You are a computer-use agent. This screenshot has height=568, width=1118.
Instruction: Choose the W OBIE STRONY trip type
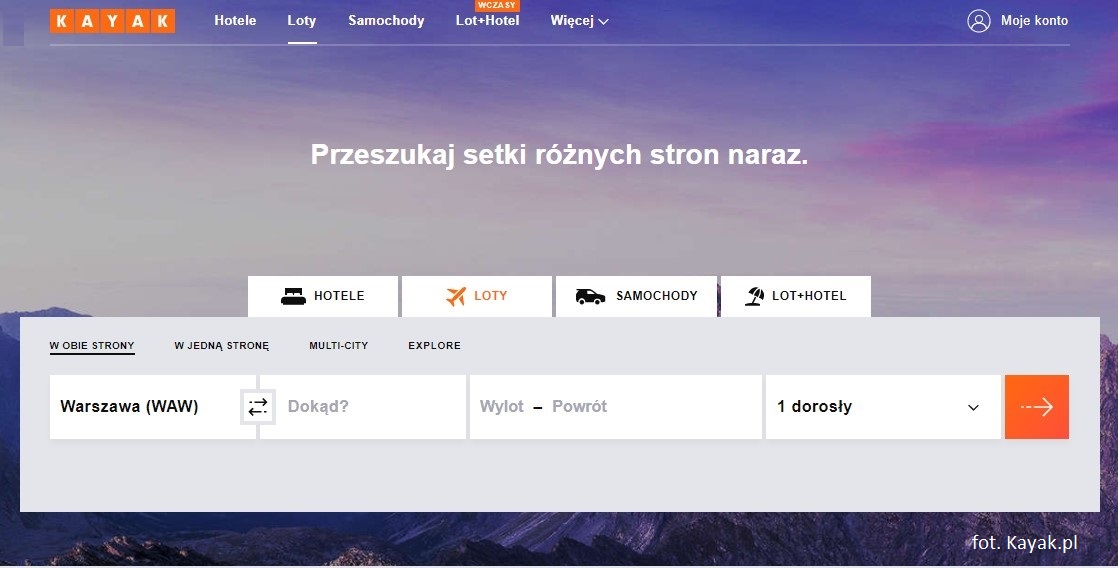(x=92, y=346)
